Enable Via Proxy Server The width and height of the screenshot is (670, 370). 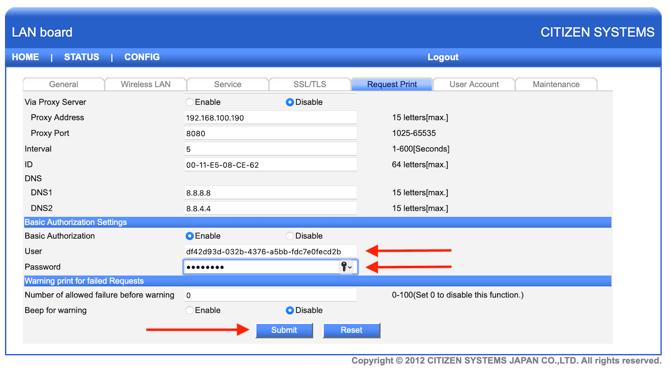(190, 102)
